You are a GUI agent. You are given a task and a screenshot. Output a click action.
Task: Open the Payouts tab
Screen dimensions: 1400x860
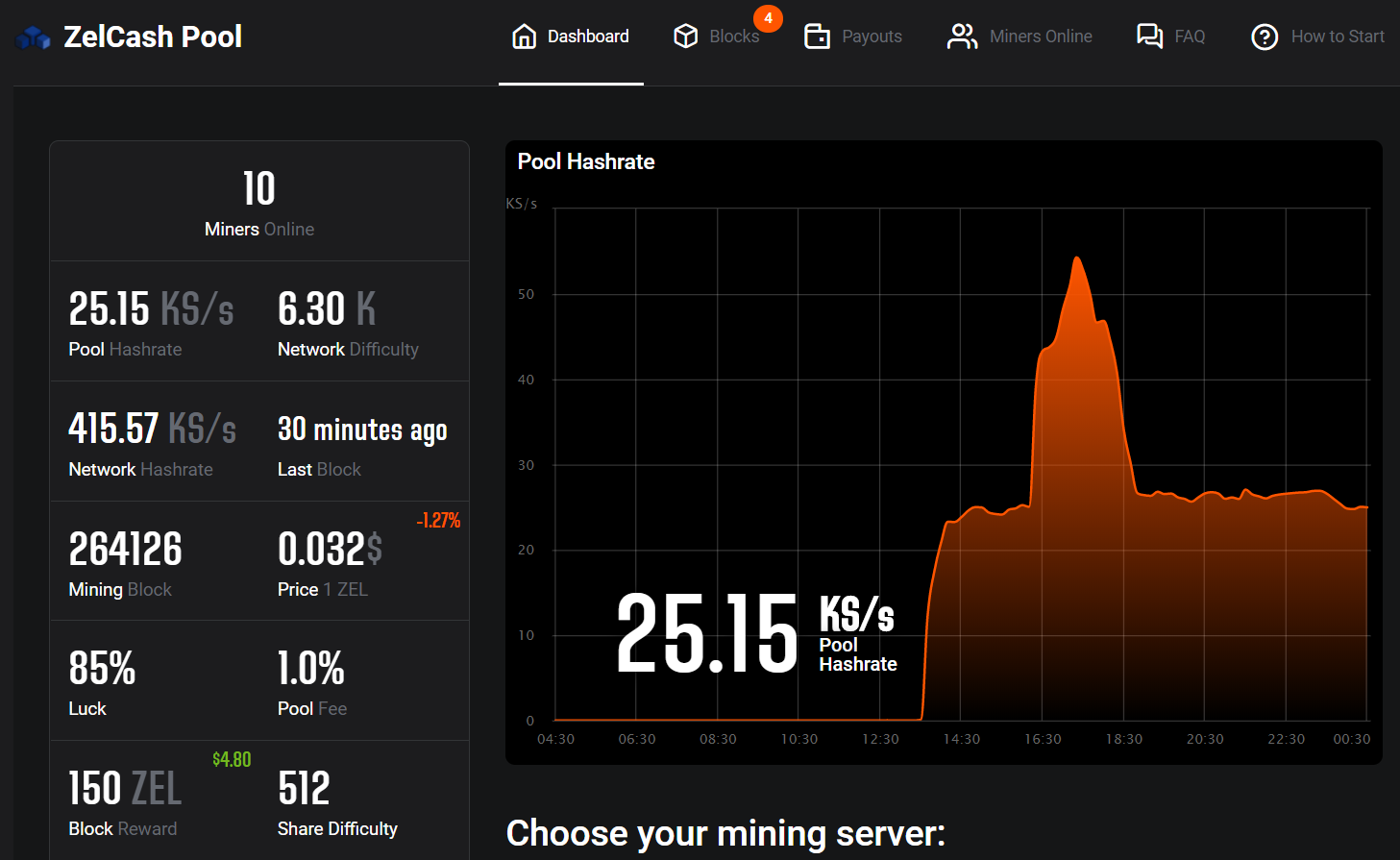(853, 37)
